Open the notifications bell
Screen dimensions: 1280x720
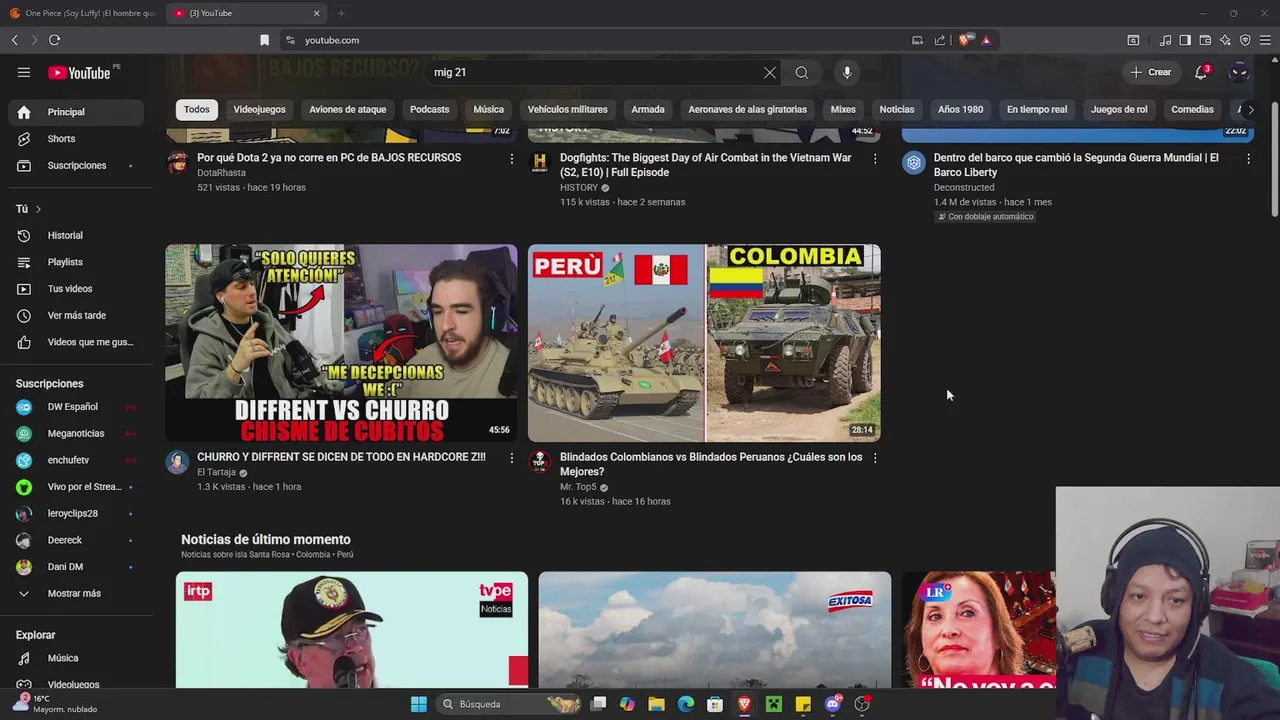[1201, 72]
